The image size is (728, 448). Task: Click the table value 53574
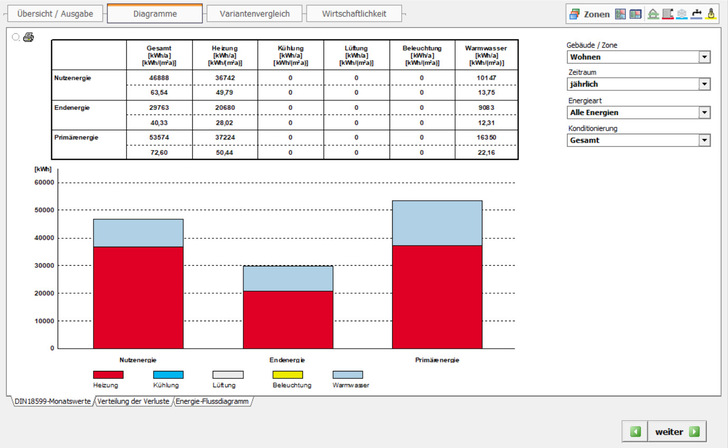coord(159,137)
